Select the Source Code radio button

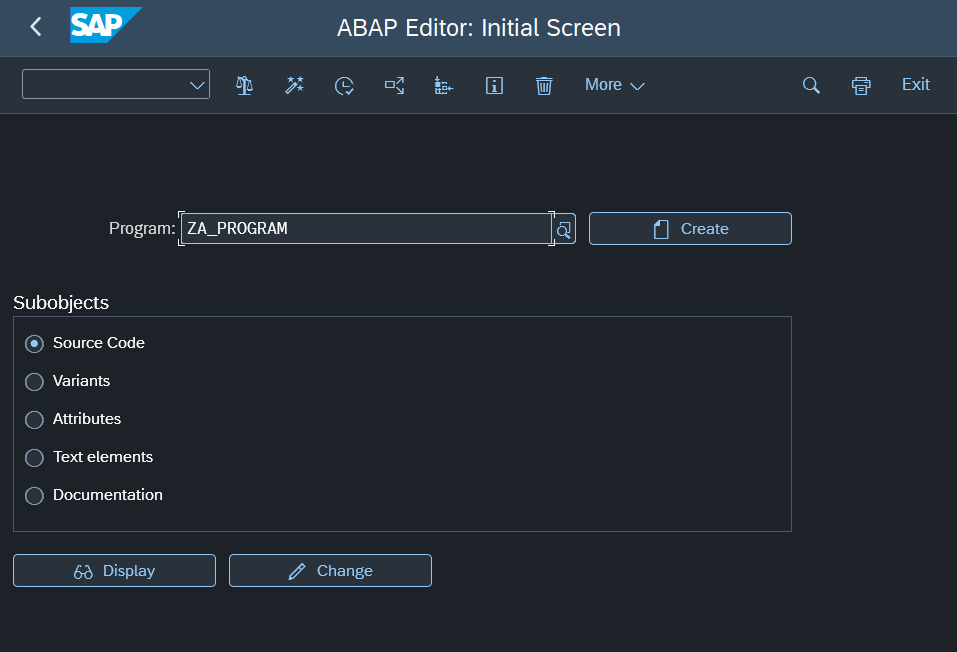[33, 343]
